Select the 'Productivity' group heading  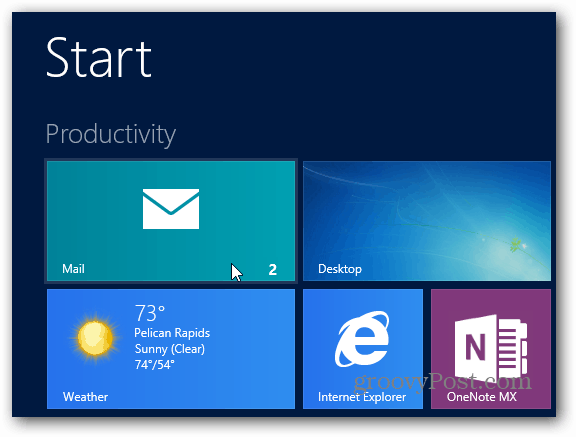click(x=111, y=135)
